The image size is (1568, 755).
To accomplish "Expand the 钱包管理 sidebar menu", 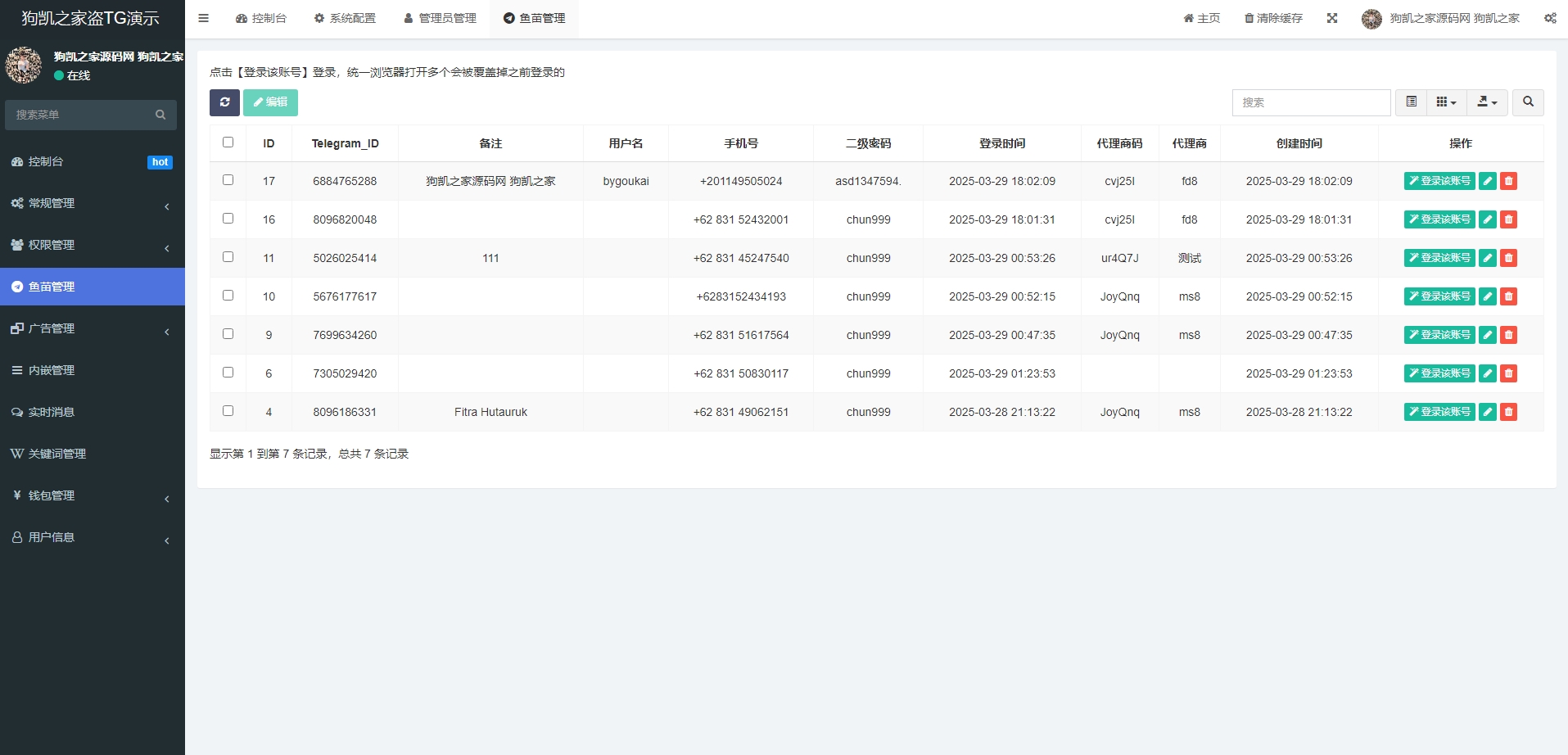I will [92, 495].
